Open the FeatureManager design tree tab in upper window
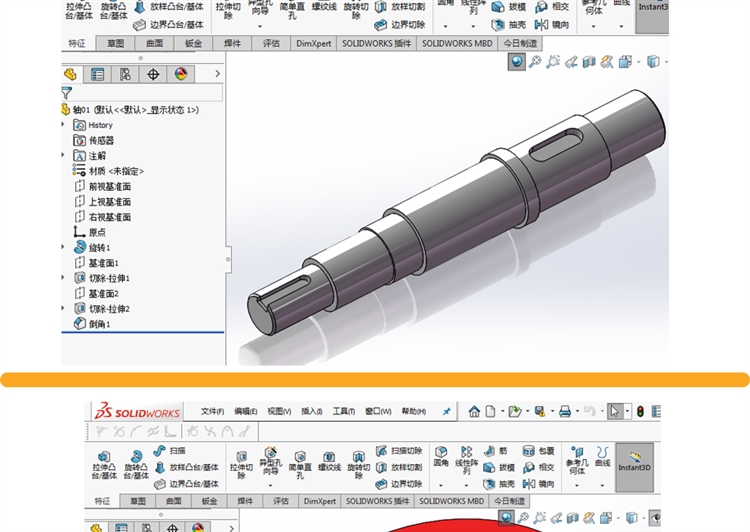This screenshot has height=532, width=750. click(70, 74)
